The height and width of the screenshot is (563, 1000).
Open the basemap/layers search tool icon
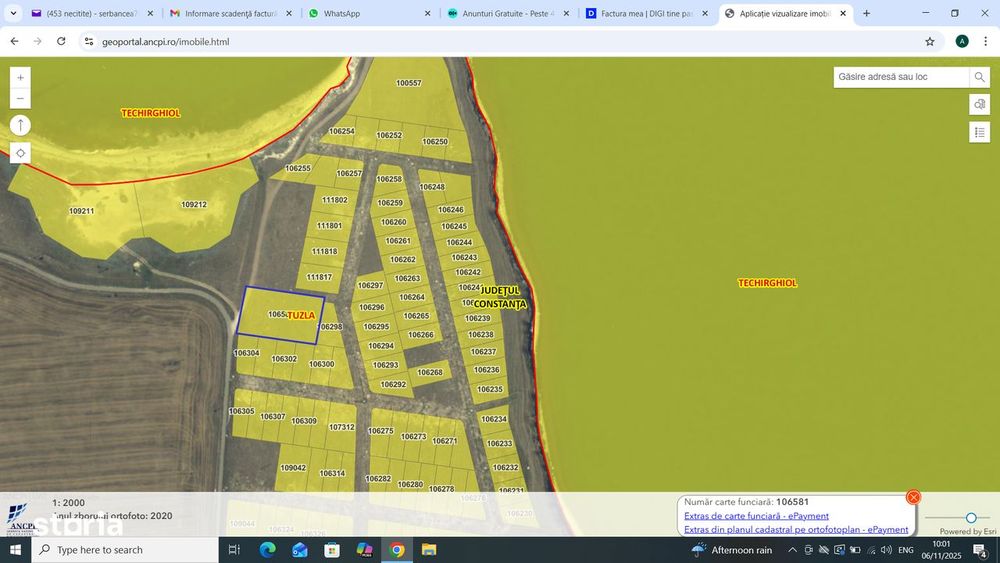point(980,104)
